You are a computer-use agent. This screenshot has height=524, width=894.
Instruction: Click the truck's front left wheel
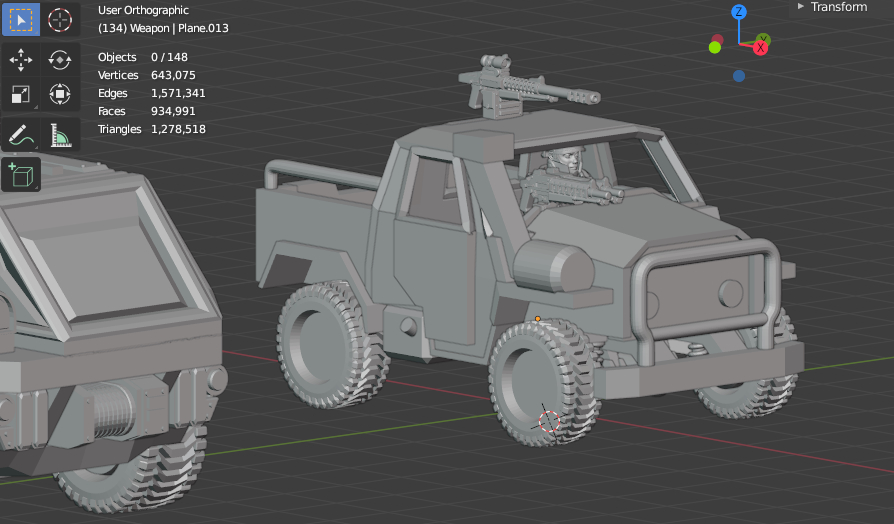click(544, 383)
